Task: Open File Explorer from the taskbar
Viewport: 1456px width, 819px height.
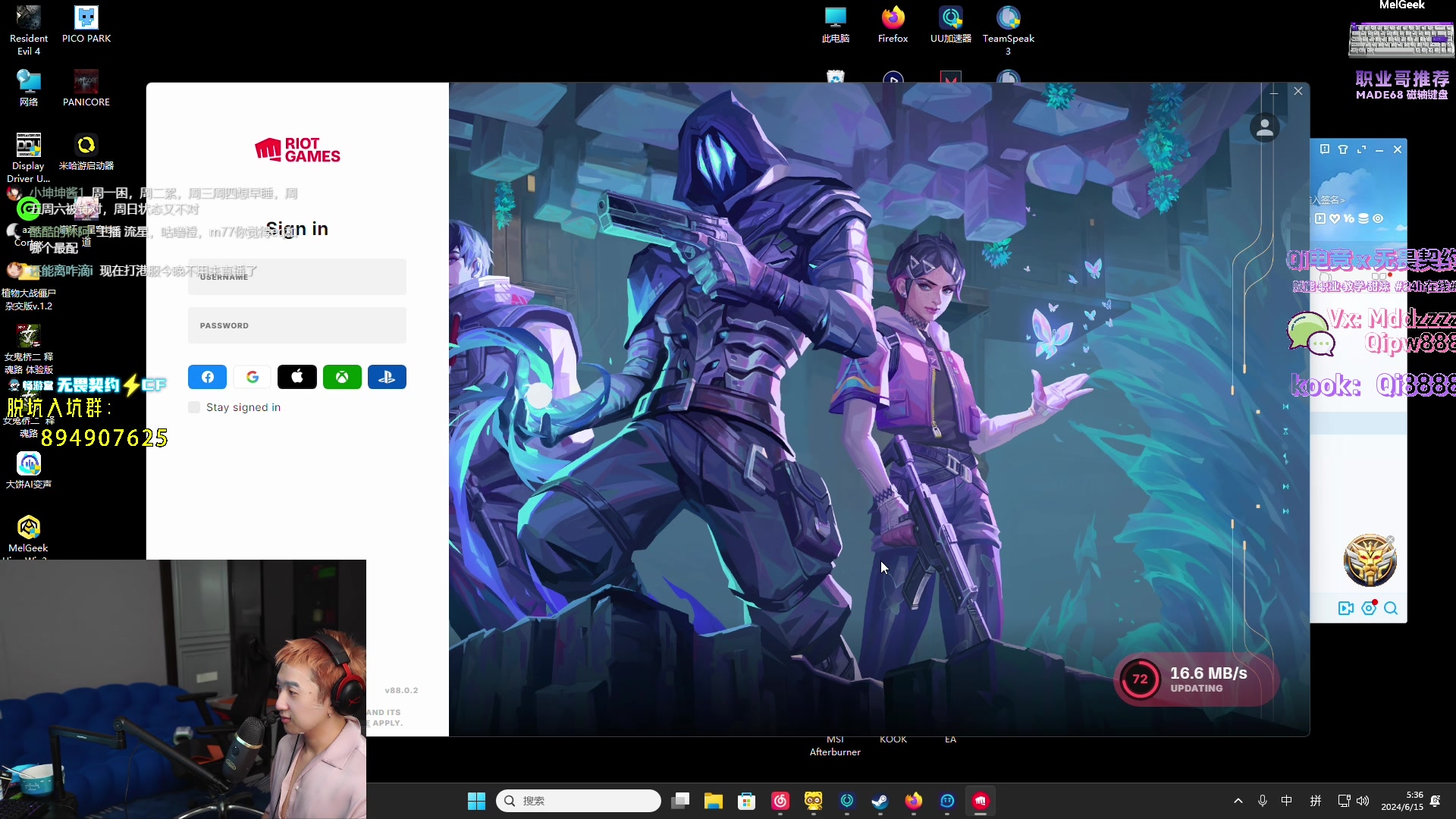Action: pyautogui.click(x=713, y=801)
